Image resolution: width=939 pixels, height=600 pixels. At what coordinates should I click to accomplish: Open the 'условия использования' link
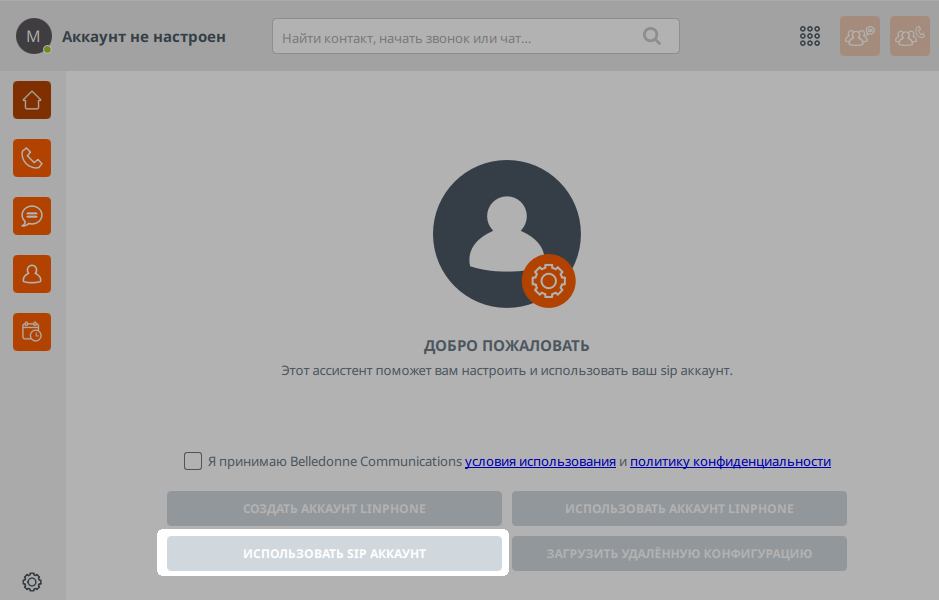(x=540, y=462)
